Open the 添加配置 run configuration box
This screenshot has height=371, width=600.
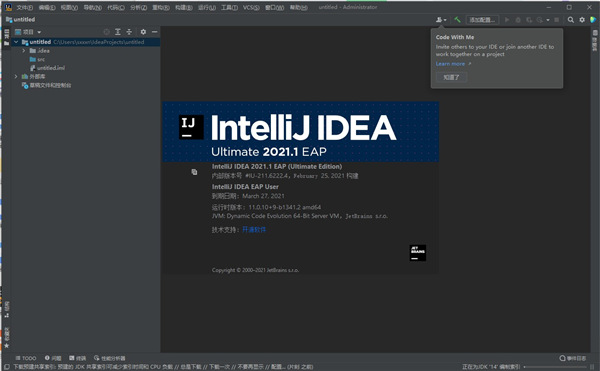pos(482,20)
